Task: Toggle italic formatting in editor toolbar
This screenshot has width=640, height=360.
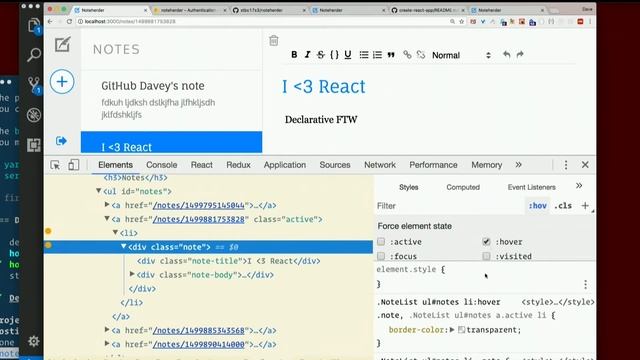Action: tap(307, 55)
